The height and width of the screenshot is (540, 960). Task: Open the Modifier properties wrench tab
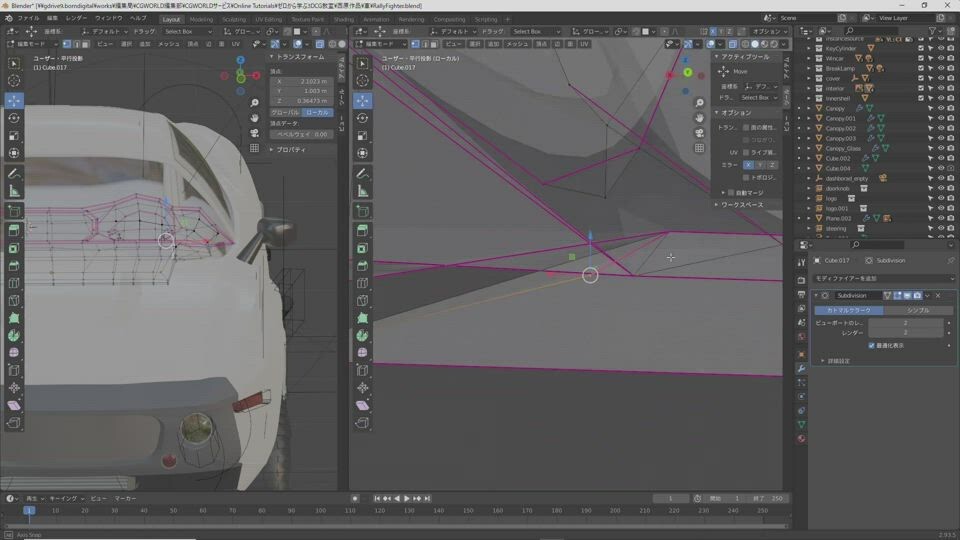(801, 368)
